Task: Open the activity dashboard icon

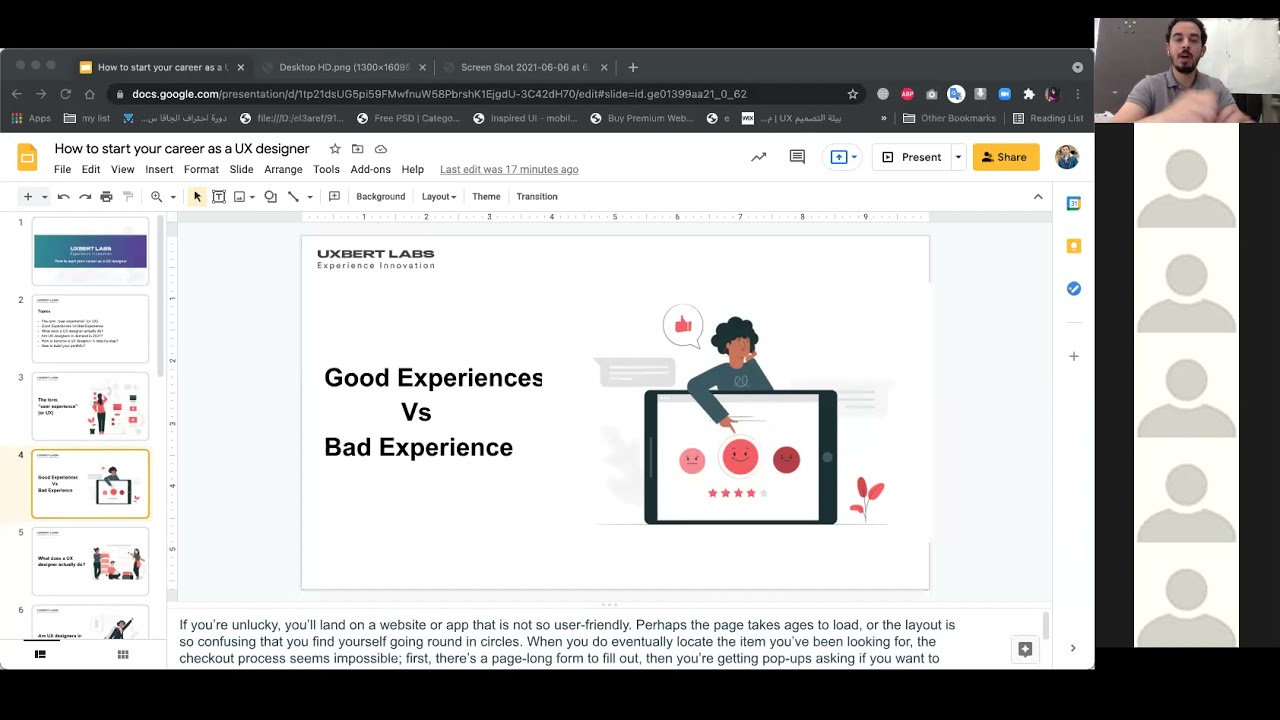Action: click(x=759, y=157)
